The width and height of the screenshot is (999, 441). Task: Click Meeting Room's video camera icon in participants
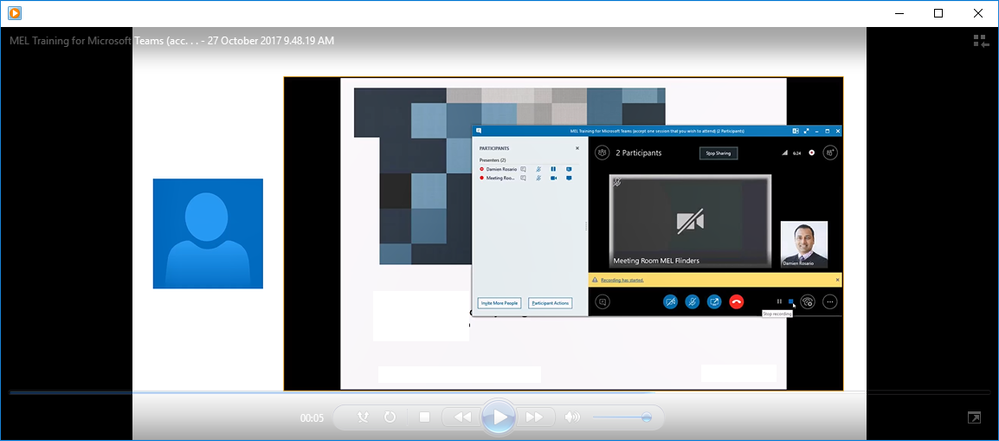coord(554,178)
